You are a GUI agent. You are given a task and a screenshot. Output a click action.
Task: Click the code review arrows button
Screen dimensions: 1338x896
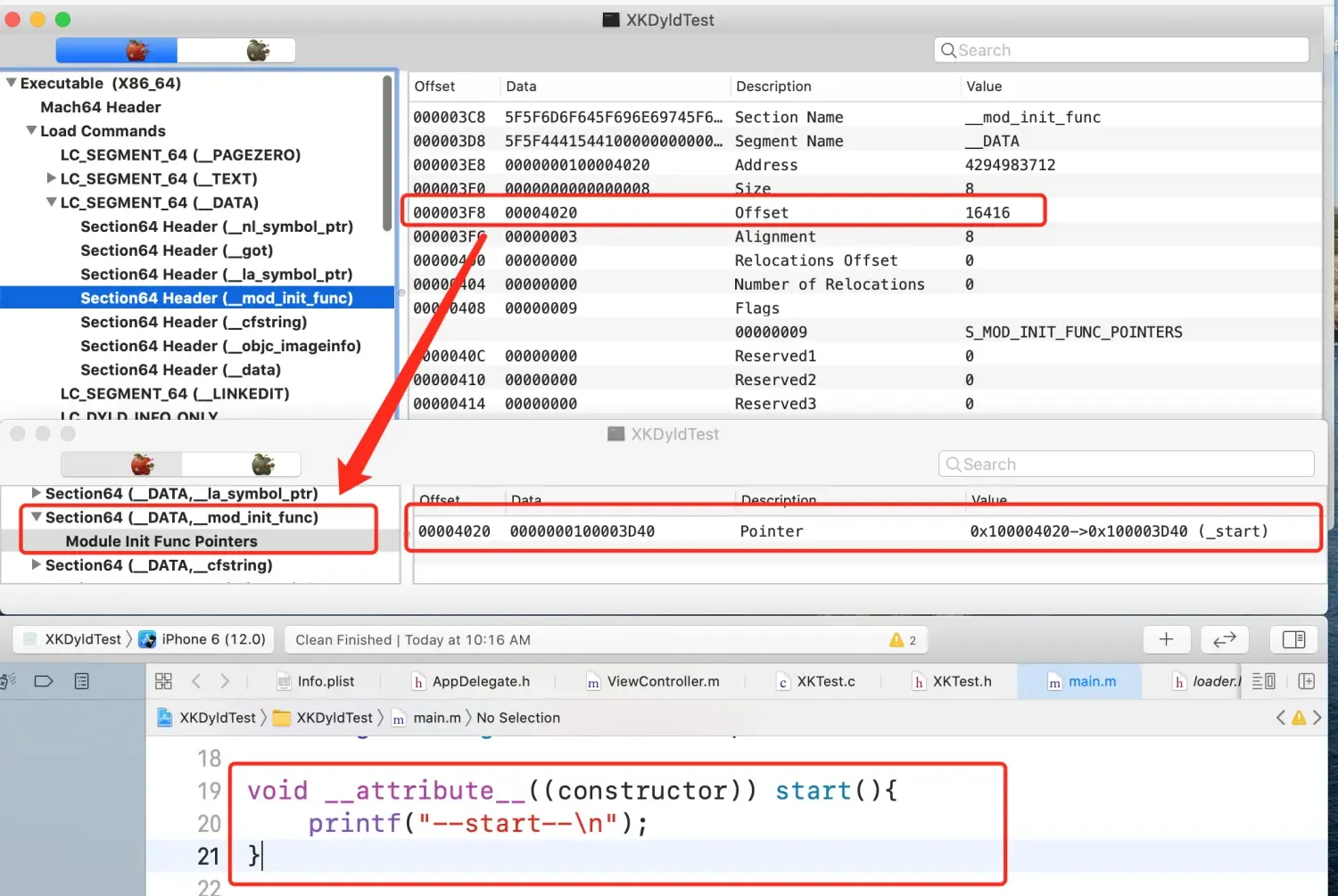1224,639
